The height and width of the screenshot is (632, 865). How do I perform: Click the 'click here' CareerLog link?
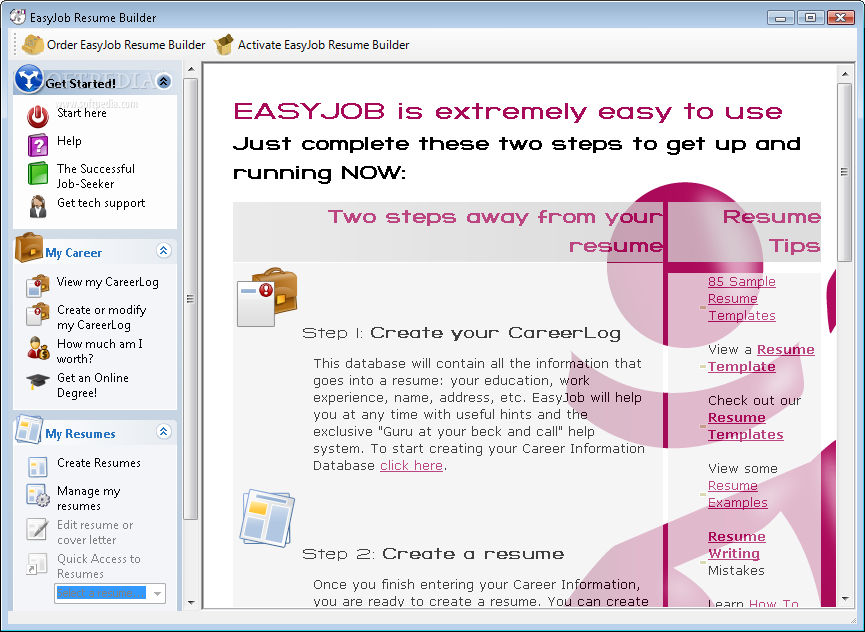411,465
